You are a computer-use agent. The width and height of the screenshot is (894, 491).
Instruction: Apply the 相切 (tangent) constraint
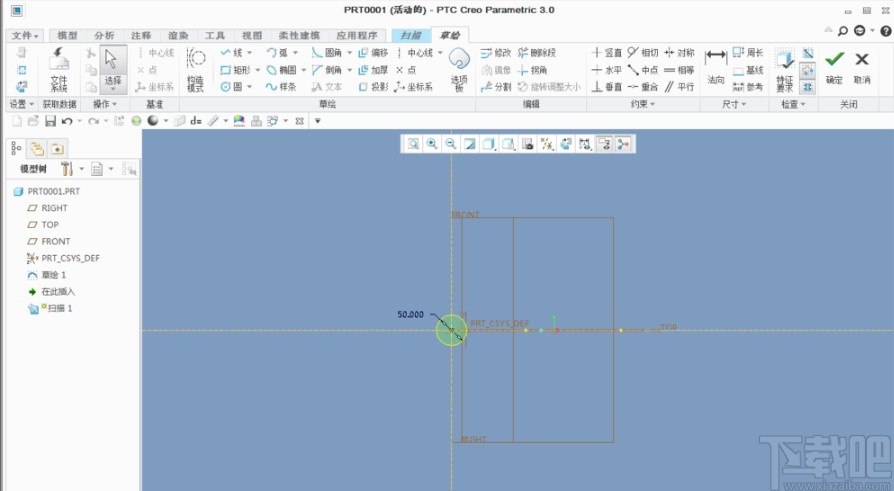click(x=642, y=53)
